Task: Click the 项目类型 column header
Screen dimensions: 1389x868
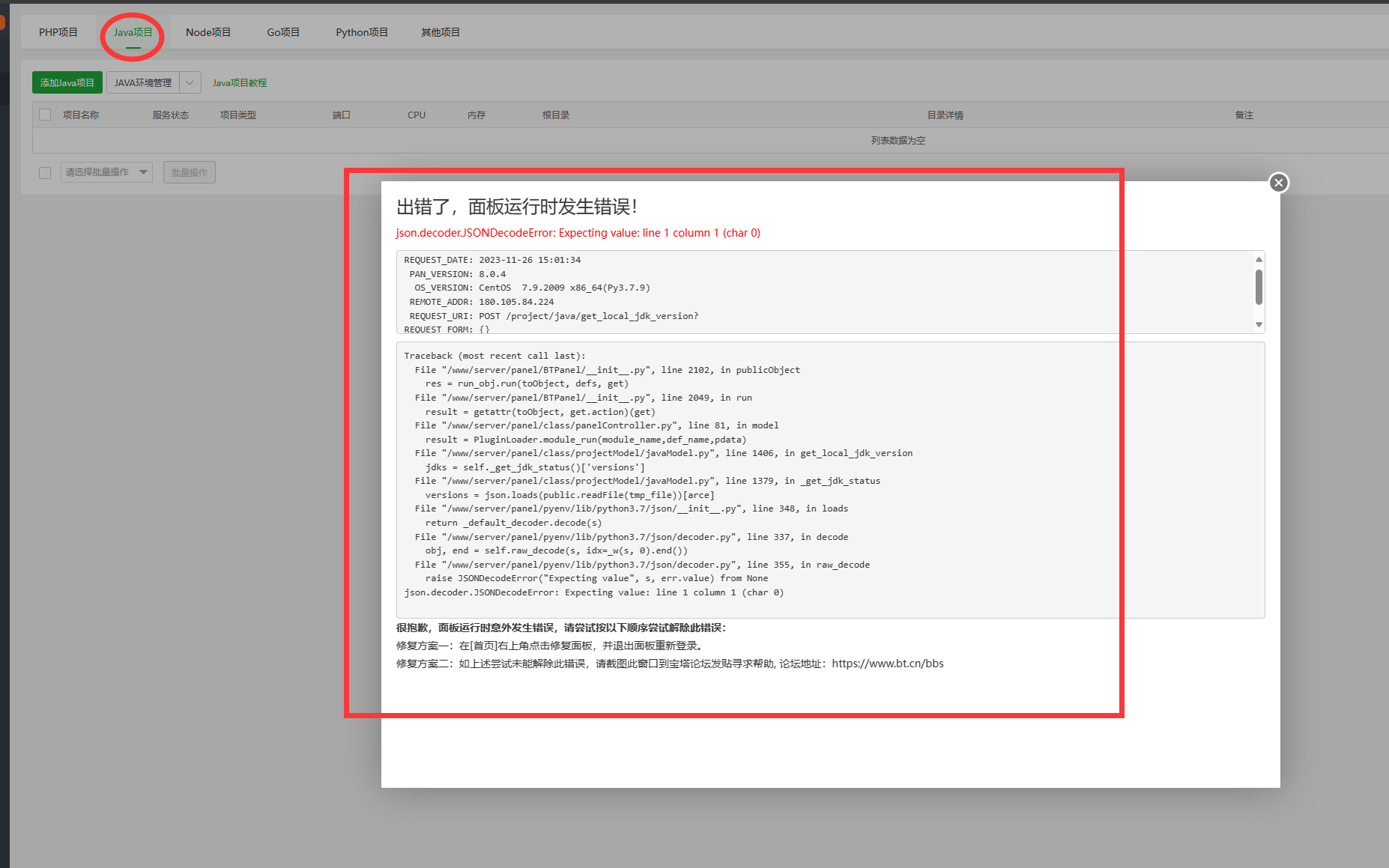Action: [238, 115]
